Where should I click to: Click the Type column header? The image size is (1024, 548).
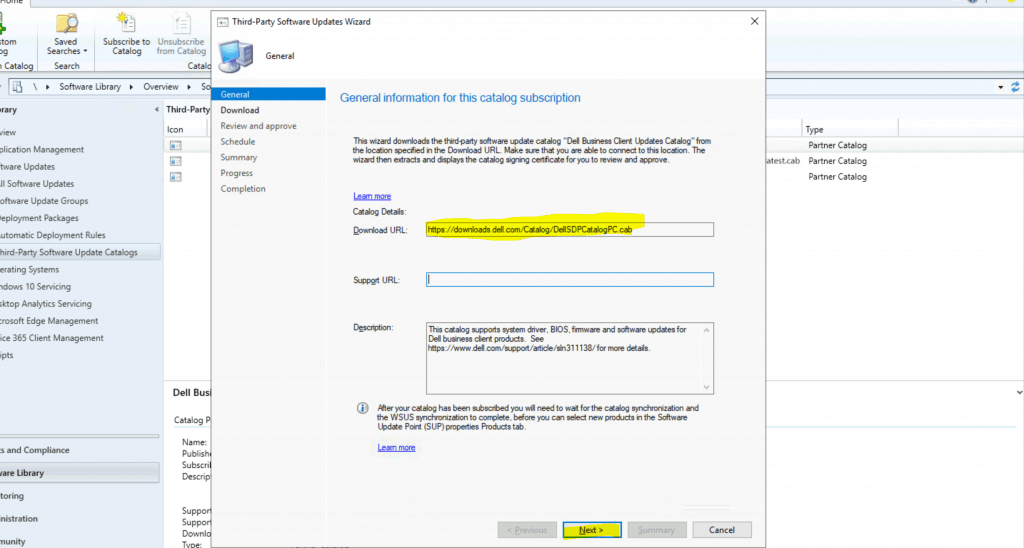pos(850,129)
